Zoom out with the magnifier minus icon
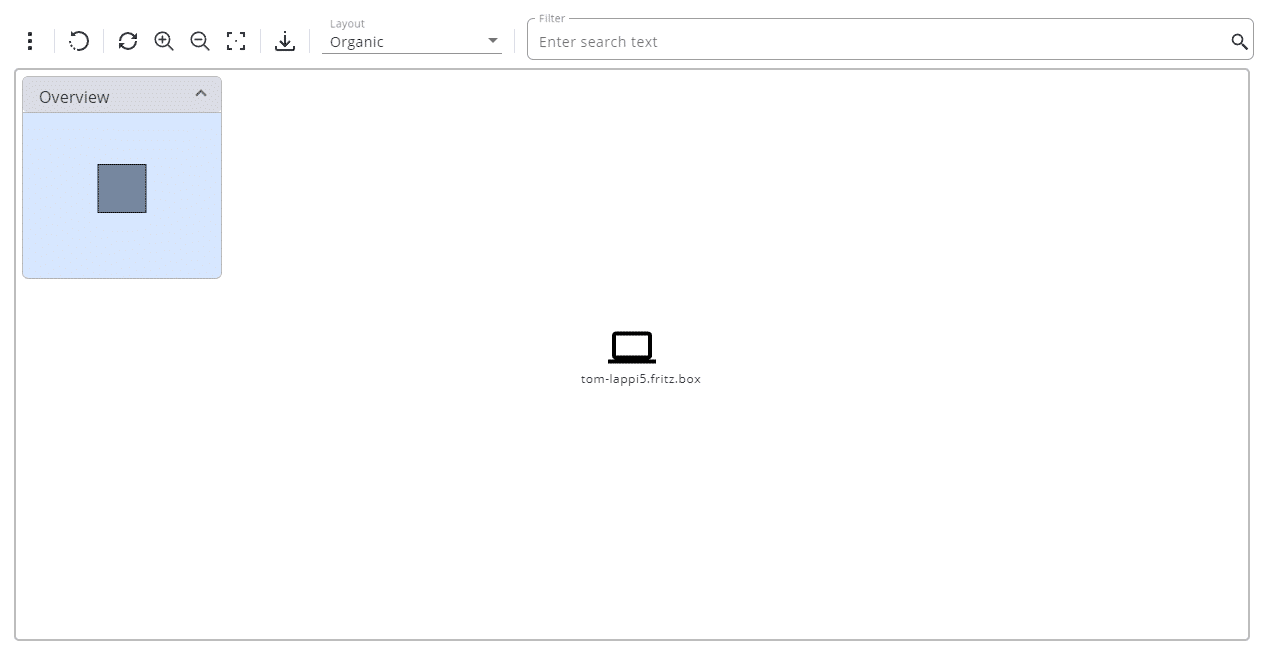 pos(200,41)
